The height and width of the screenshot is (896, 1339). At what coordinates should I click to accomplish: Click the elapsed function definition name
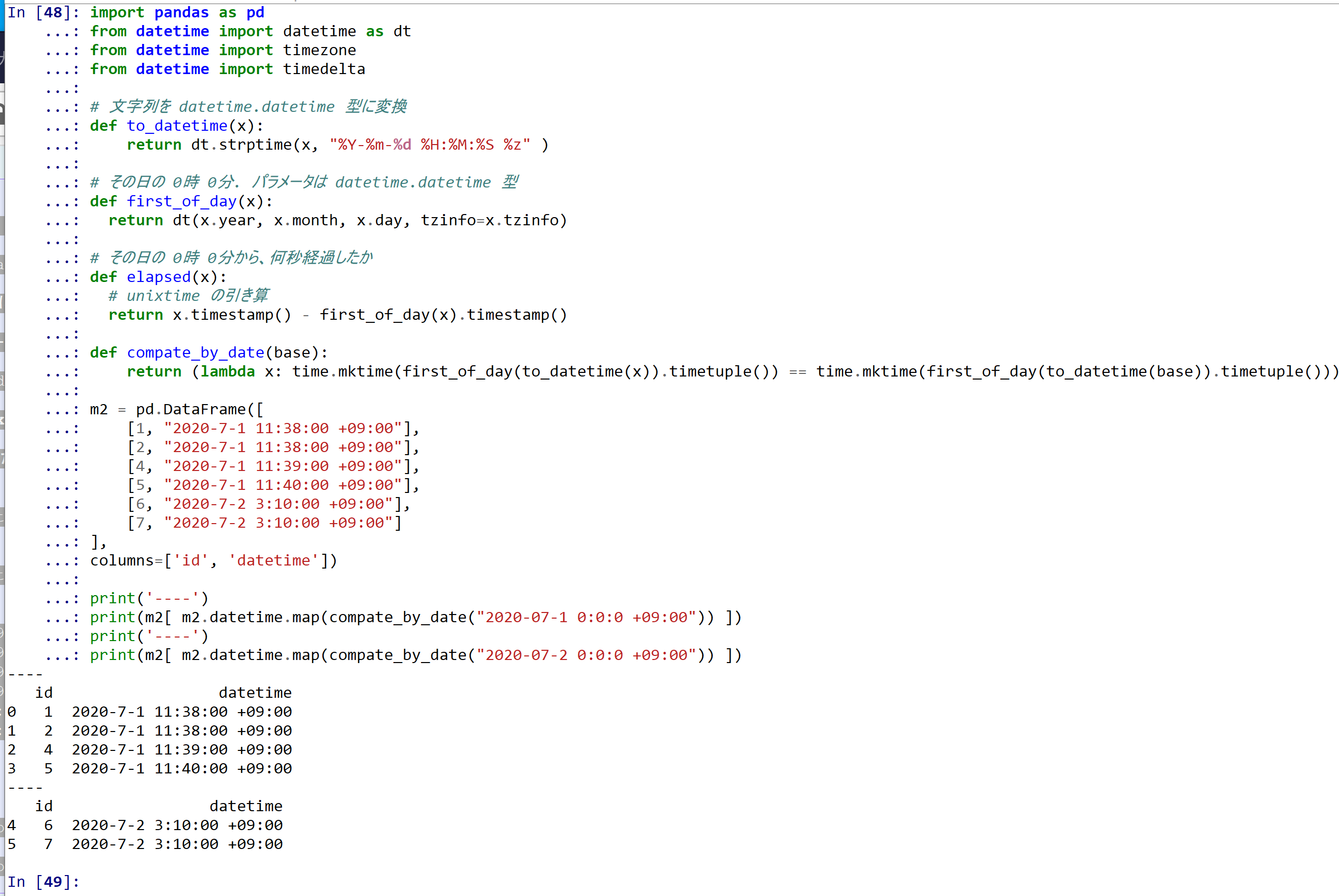pos(159,277)
